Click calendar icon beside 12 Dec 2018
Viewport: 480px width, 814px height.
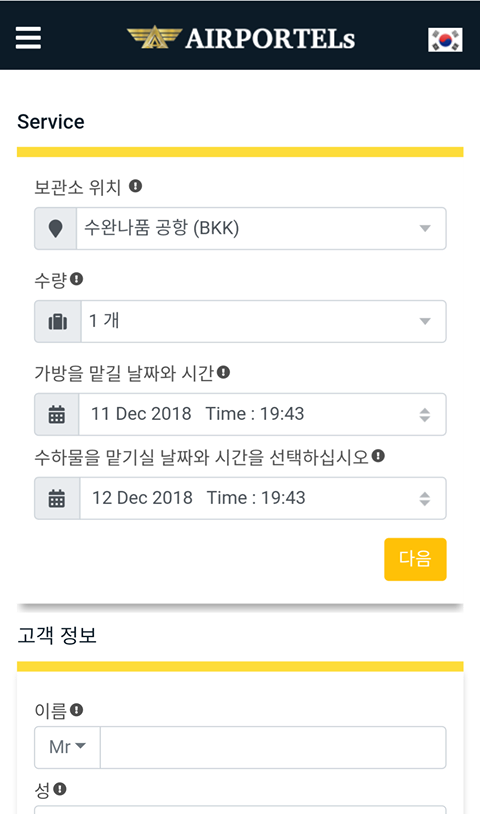point(57,498)
